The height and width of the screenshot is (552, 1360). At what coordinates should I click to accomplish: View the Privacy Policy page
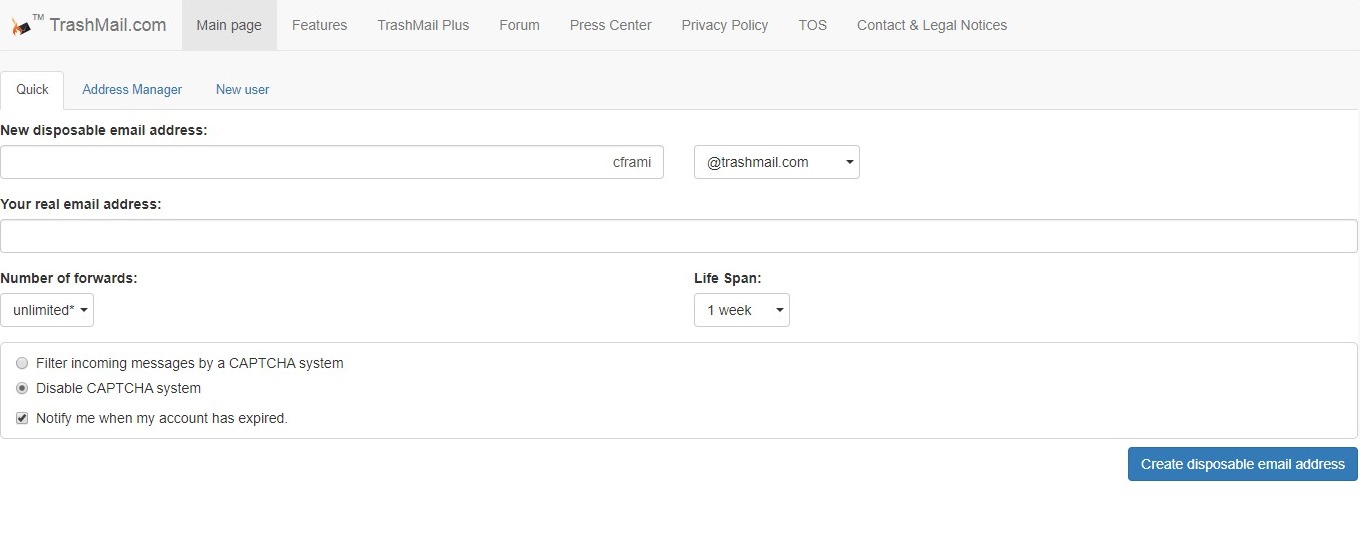tap(724, 25)
